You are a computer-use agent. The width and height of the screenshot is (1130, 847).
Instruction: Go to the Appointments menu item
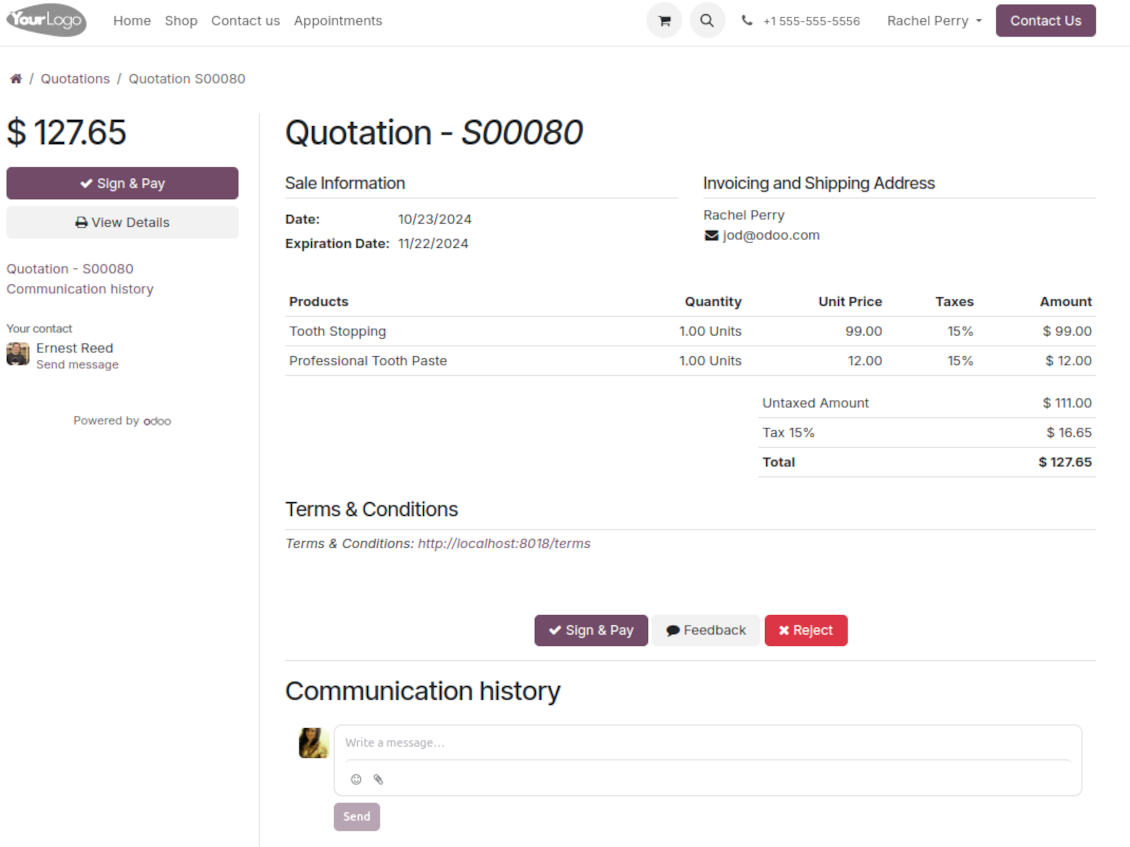tap(338, 21)
